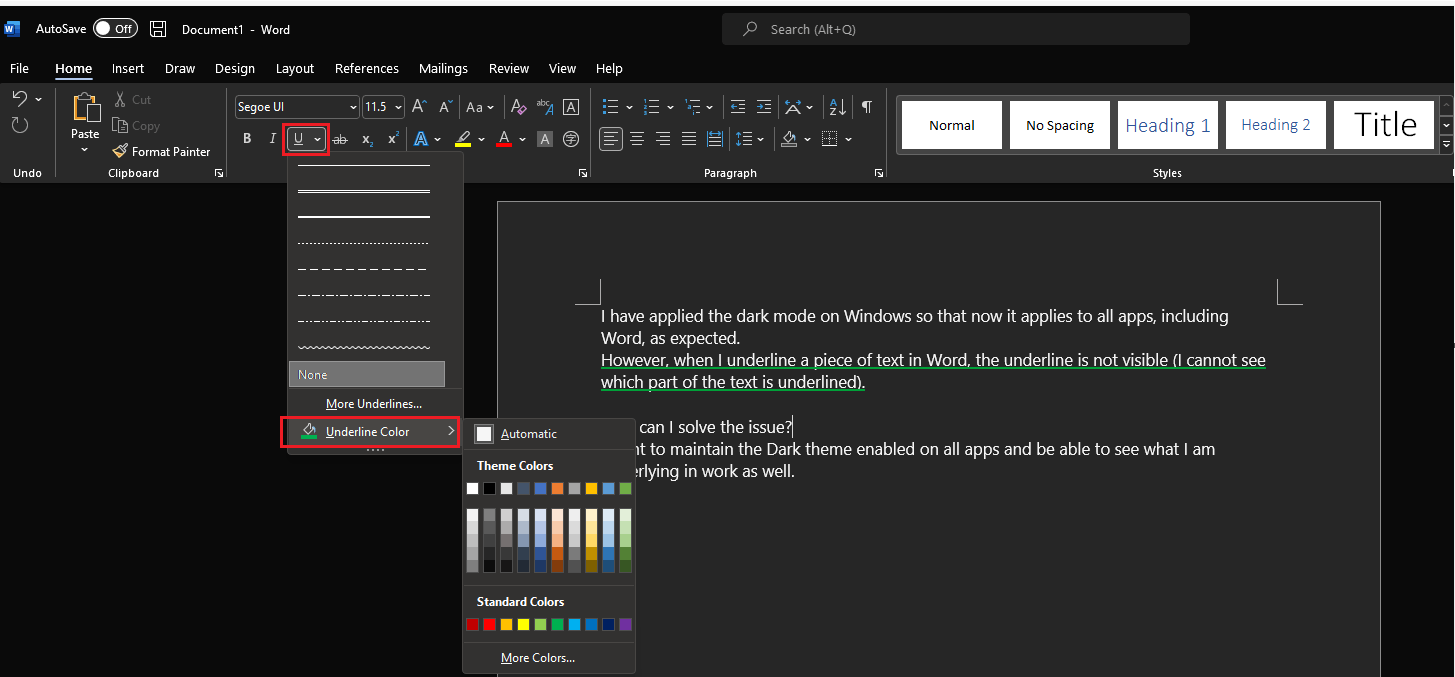This screenshot has width=1455, height=677.
Task: Click Enclose Characters icon
Action: pos(571,139)
